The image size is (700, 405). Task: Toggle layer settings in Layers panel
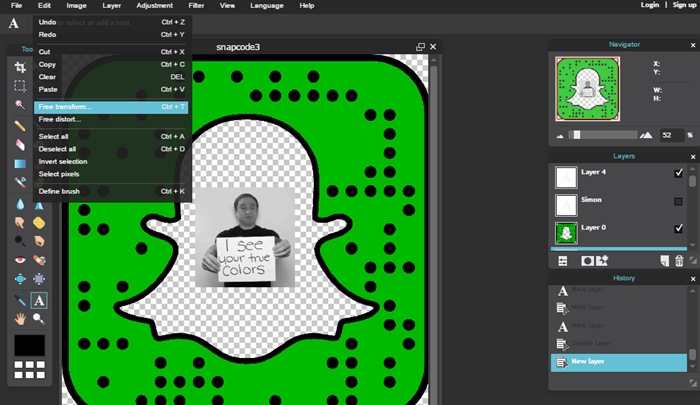tap(562, 261)
